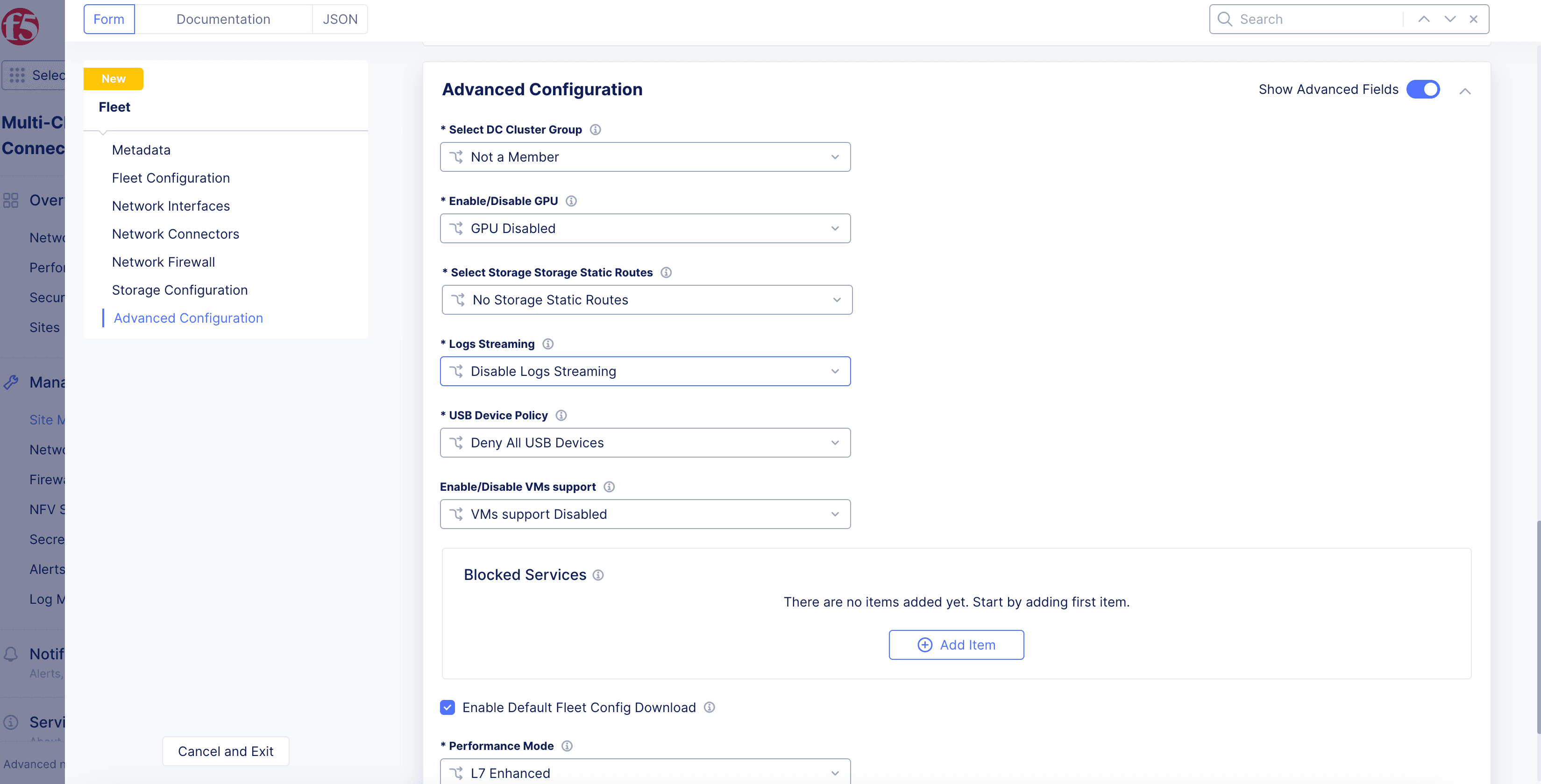The width and height of the screenshot is (1541, 784).
Task: Switch to the Documentation tab
Action: [223, 19]
